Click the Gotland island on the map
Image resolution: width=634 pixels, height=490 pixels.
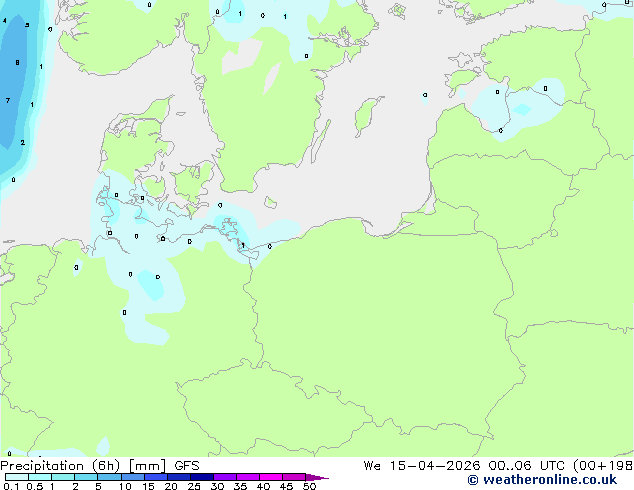click(x=366, y=115)
